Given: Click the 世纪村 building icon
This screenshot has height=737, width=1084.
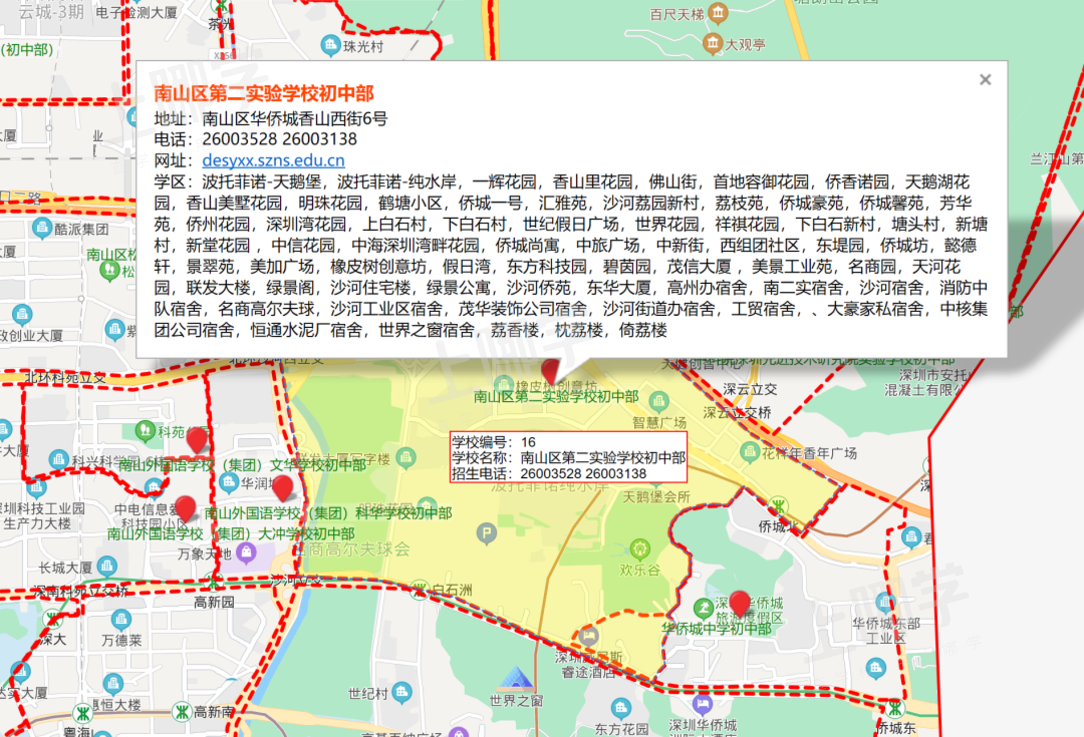Looking at the screenshot, I should [x=401, y=691].
